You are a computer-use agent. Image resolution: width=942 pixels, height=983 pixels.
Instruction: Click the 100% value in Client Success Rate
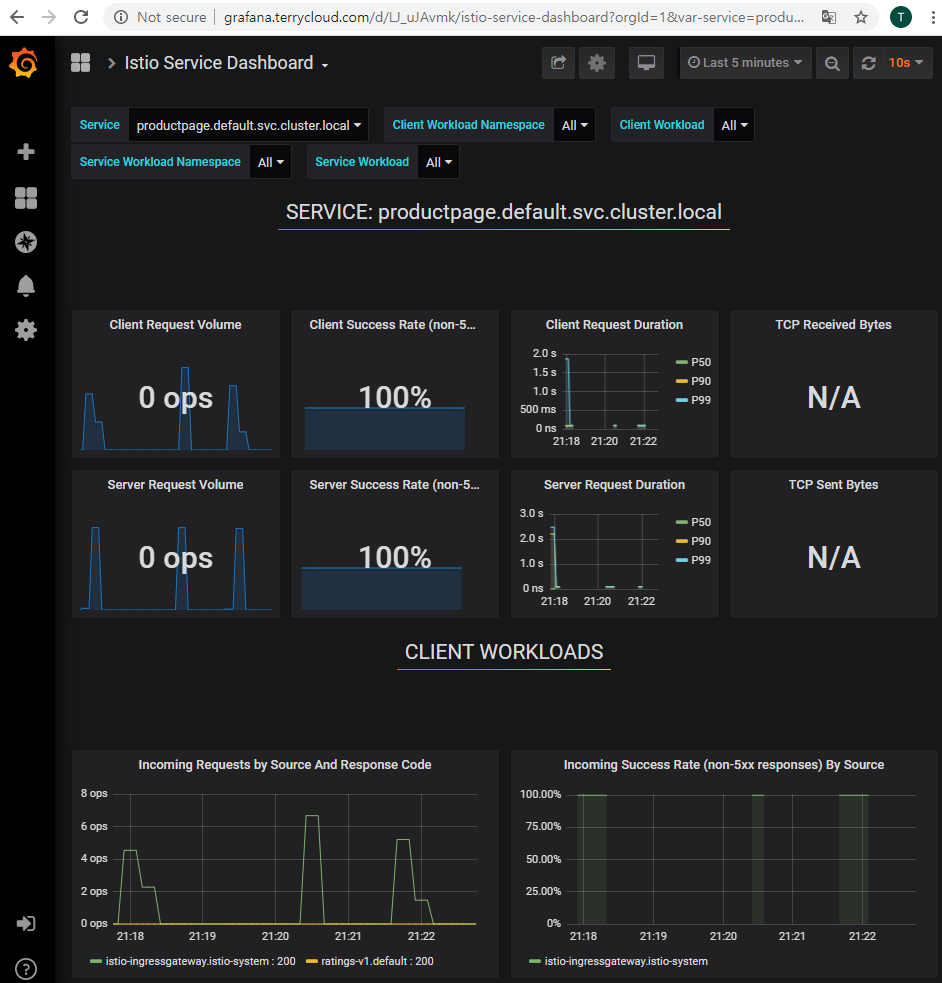point(395,397)
